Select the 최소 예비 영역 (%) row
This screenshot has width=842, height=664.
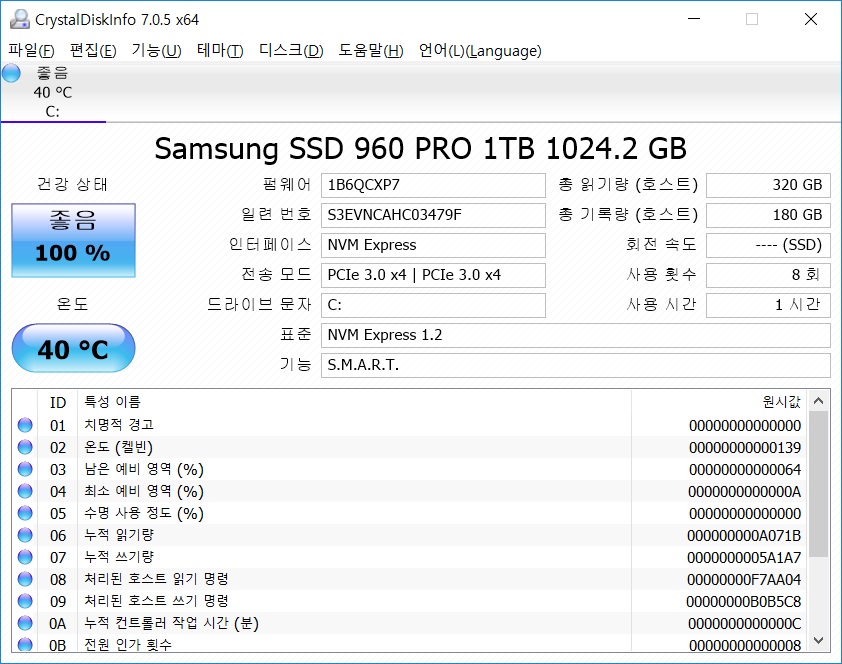tap(410, 491)
